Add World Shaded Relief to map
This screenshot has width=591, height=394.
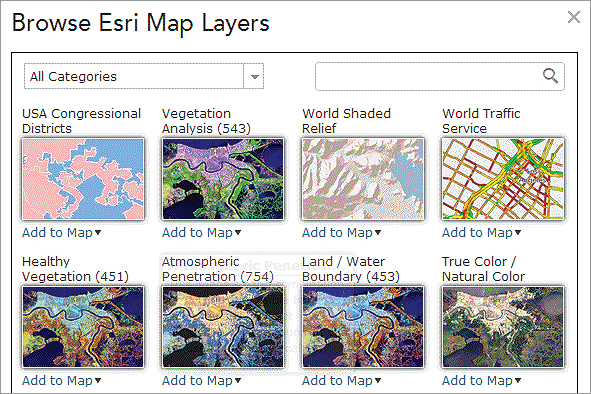[x=341, y=233]
